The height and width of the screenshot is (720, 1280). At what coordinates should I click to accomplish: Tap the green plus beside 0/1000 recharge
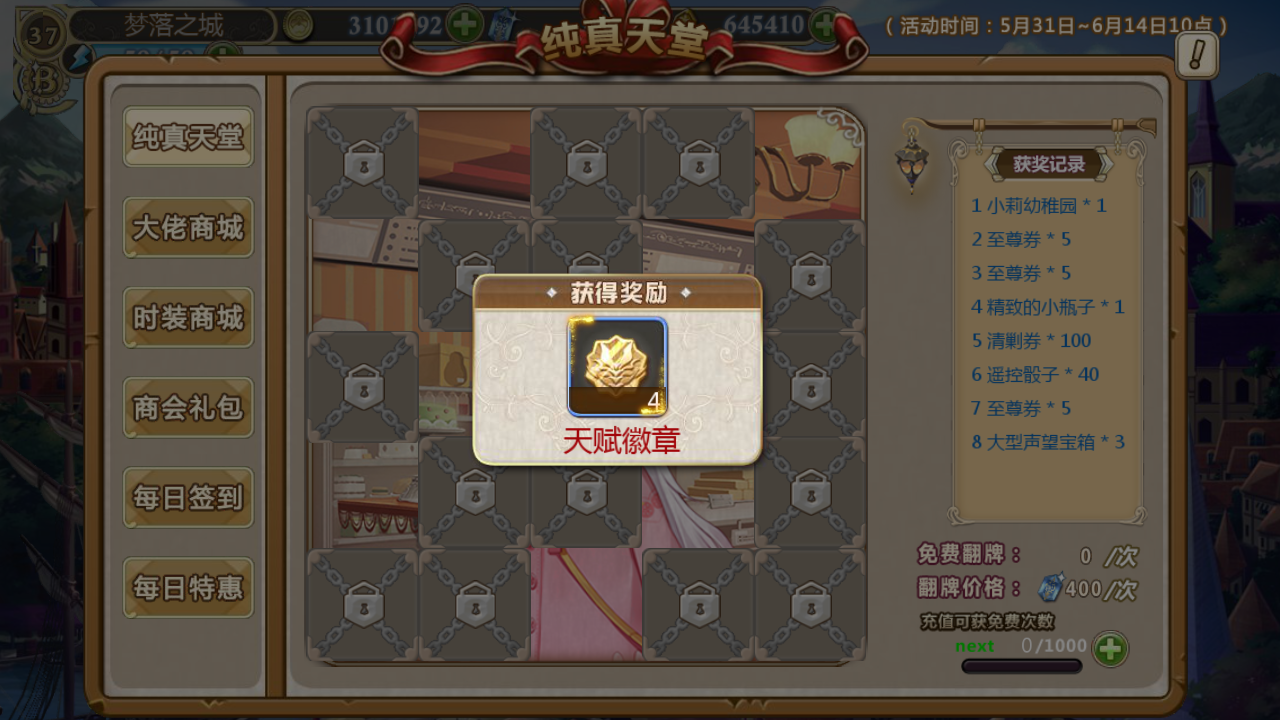(x=1110, y=649)
